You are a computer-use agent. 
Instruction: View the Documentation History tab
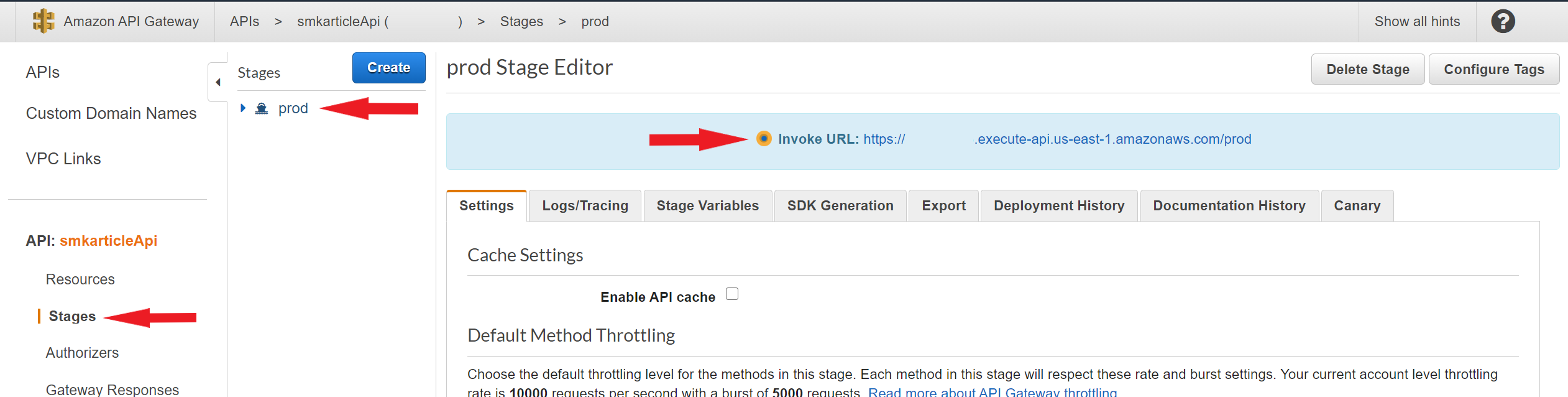1229,206
